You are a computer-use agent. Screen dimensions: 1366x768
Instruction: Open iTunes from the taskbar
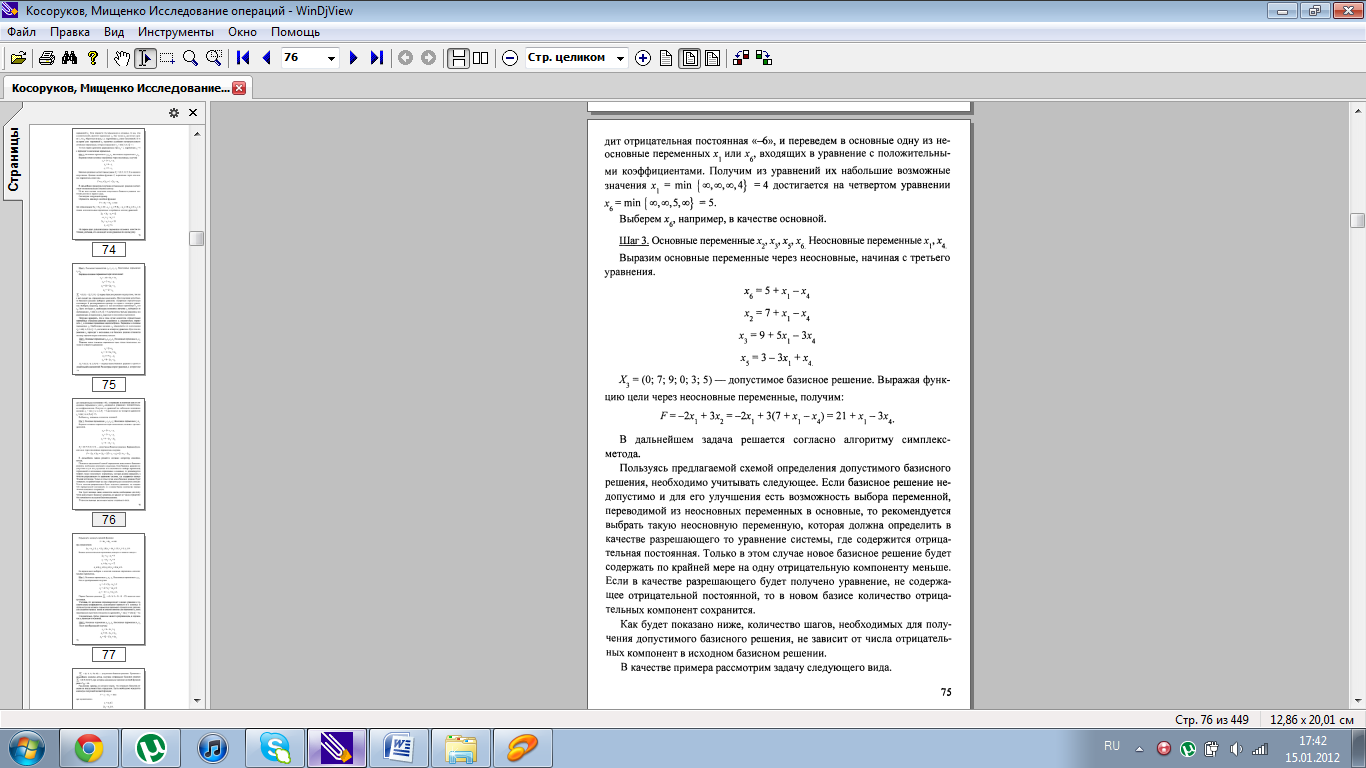(212, 747)
